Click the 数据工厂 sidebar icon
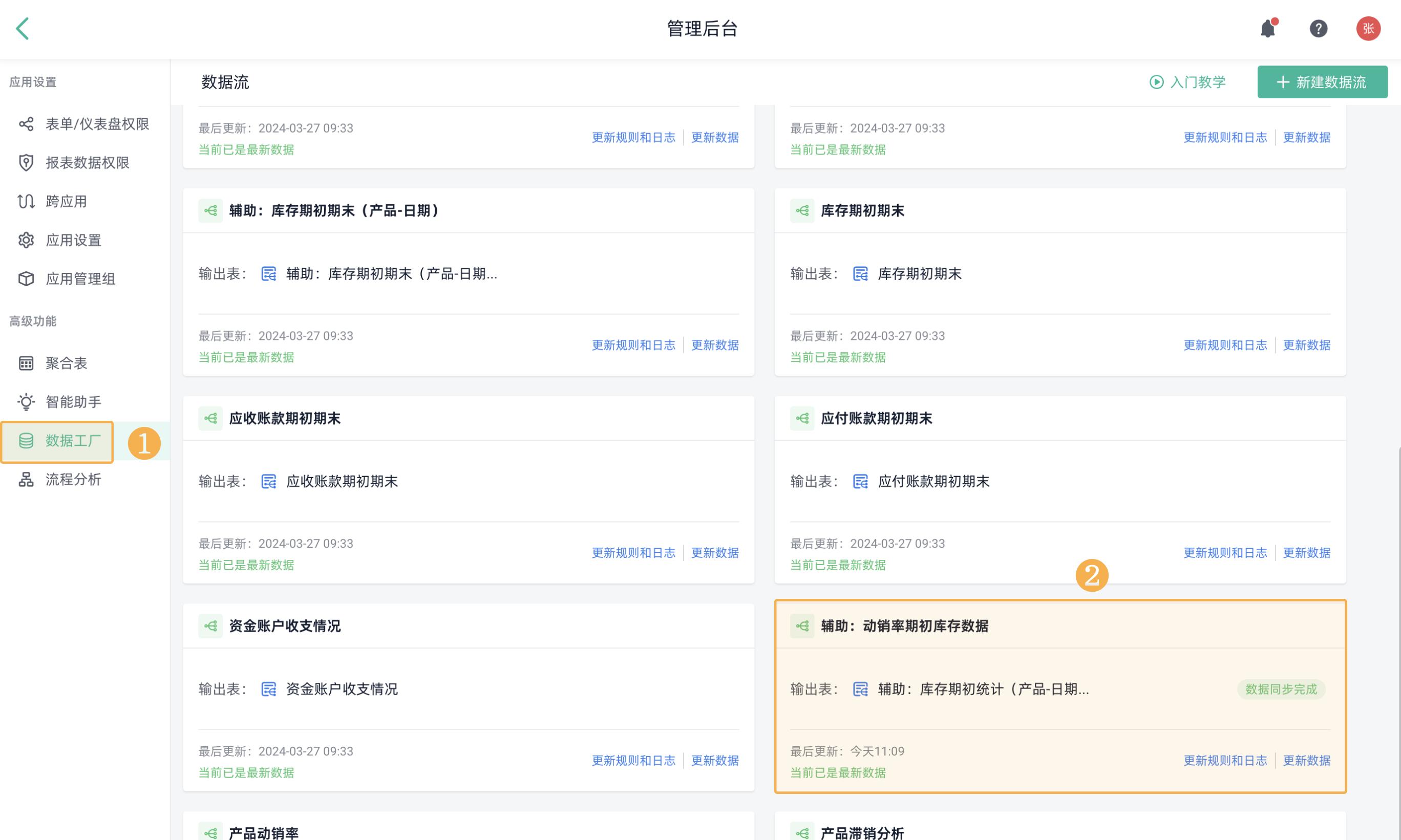Image resolution: width=1401 pixels, height=840 pixels. tap(26, 442)
